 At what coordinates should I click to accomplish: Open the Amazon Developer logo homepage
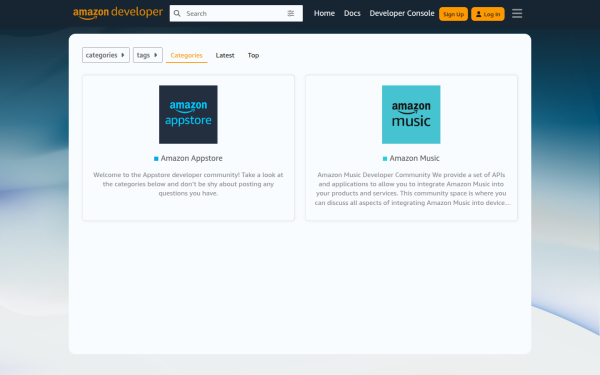coord(118,13)
